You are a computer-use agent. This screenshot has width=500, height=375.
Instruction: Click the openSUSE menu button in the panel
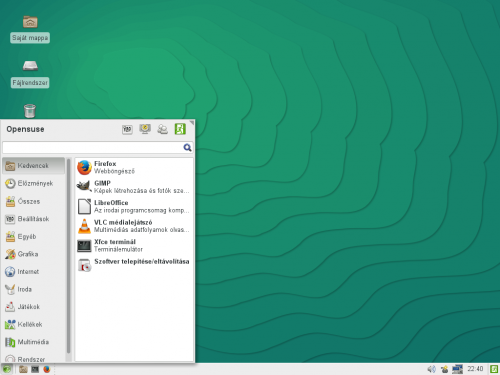(x=7, y=369)
